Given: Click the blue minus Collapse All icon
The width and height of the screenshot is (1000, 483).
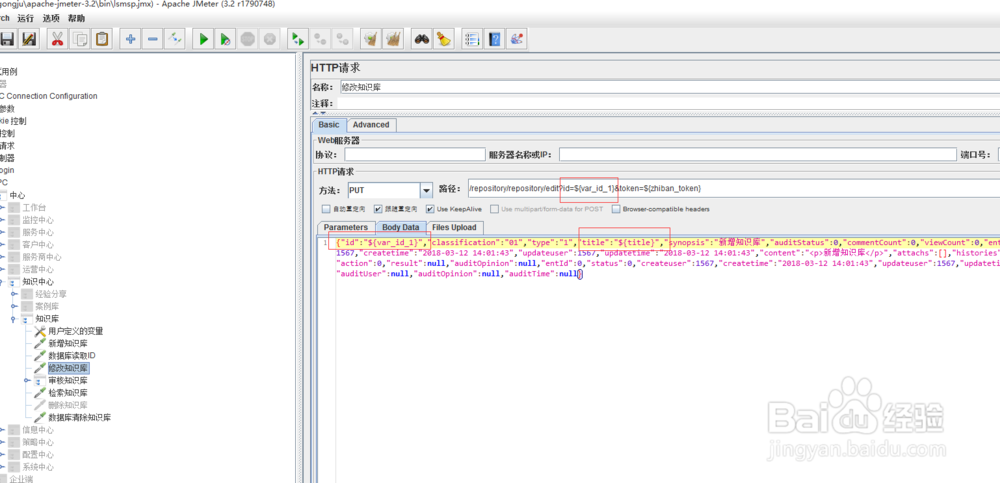Looking at the screenshot, I should point(153,39).
